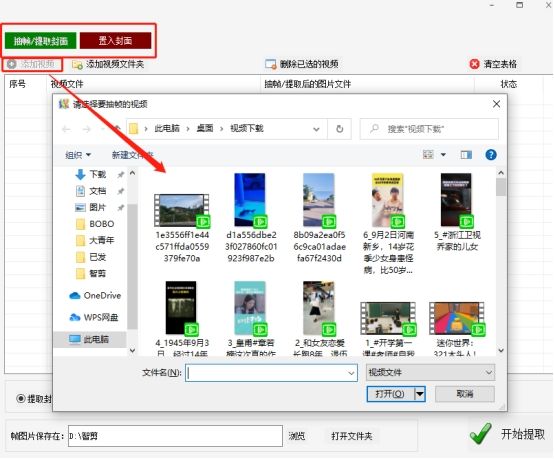The width and height of the screenshot is (554, 459).
Task: Click the green checkmark start extraction icon
Action: point(481,434)
